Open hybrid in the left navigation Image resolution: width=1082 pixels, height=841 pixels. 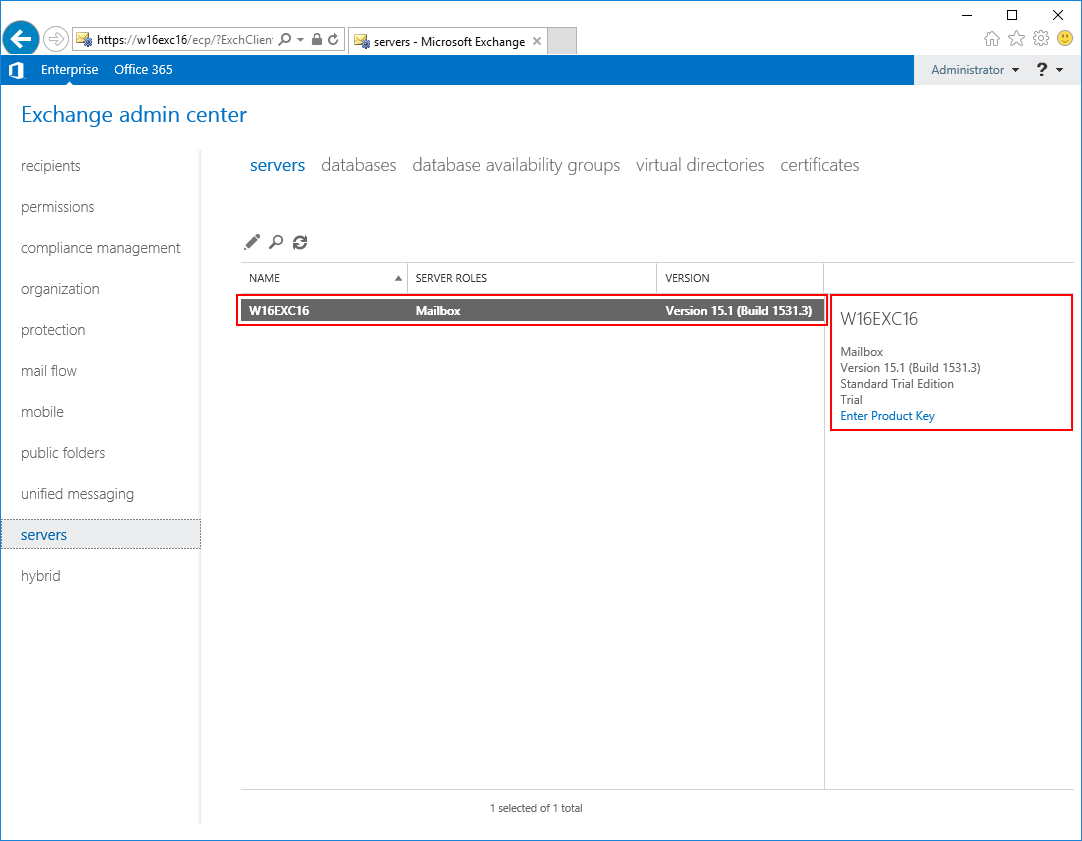(x=41, y=576)
